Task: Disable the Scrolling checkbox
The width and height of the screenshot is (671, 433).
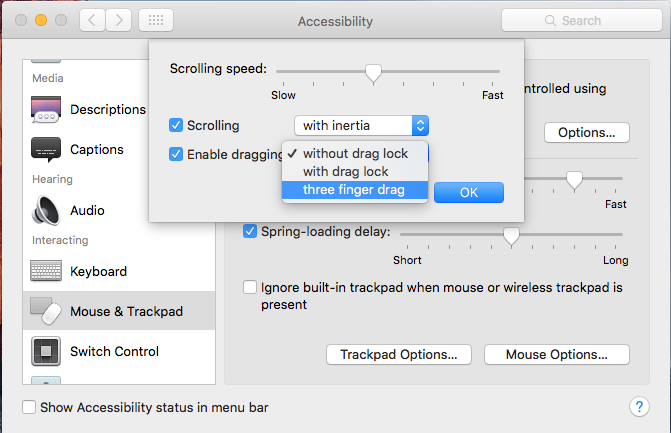Action: [x=176, y=125]
